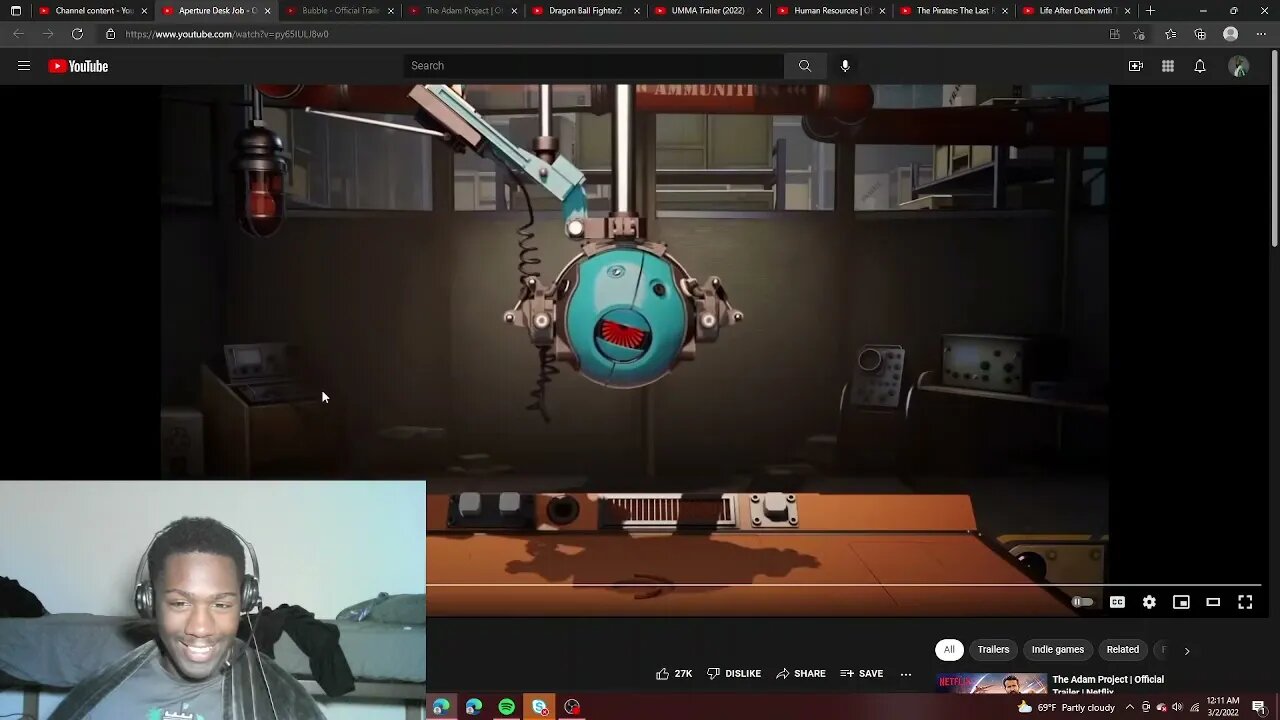Viewport: 1280px width, 720px height.
Task: Close the Aperture Desk Job tab
Action: (x=267, y=11)
